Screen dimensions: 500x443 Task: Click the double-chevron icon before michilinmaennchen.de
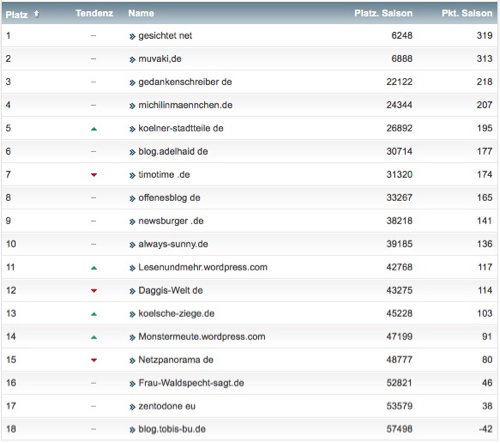(x=132, y=106)
